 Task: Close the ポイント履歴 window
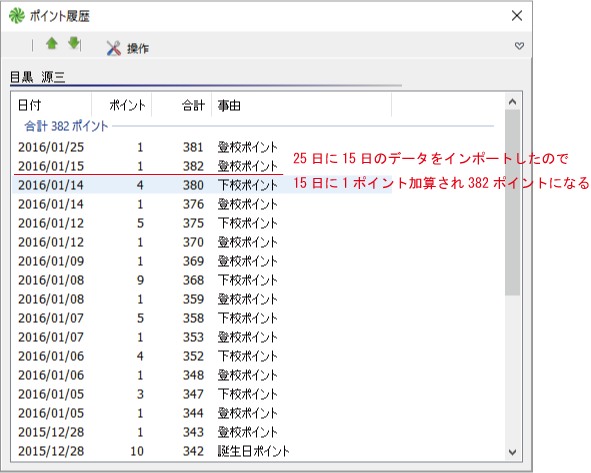(x=517, y=15)
